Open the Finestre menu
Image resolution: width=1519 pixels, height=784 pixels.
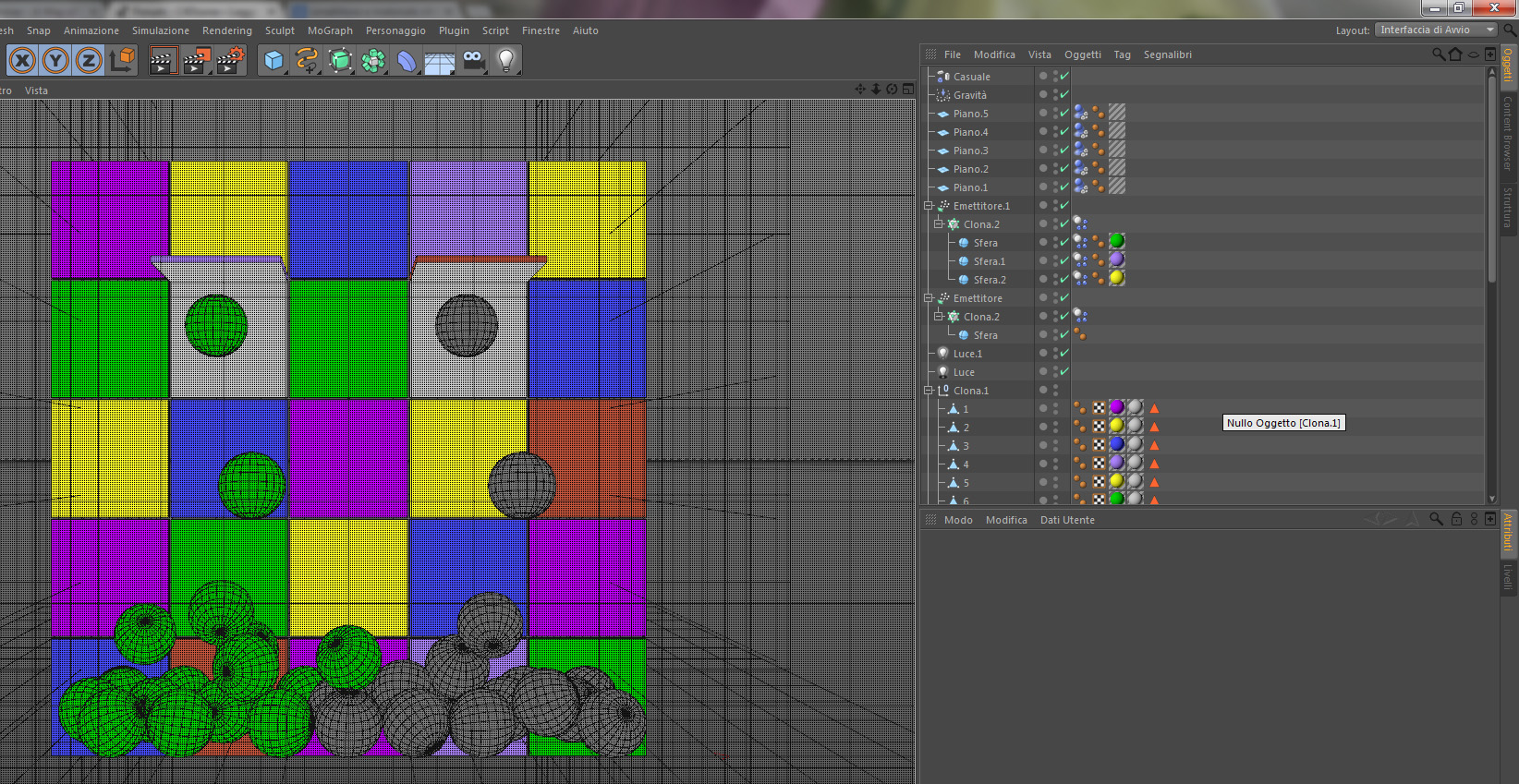pos(541,30)
